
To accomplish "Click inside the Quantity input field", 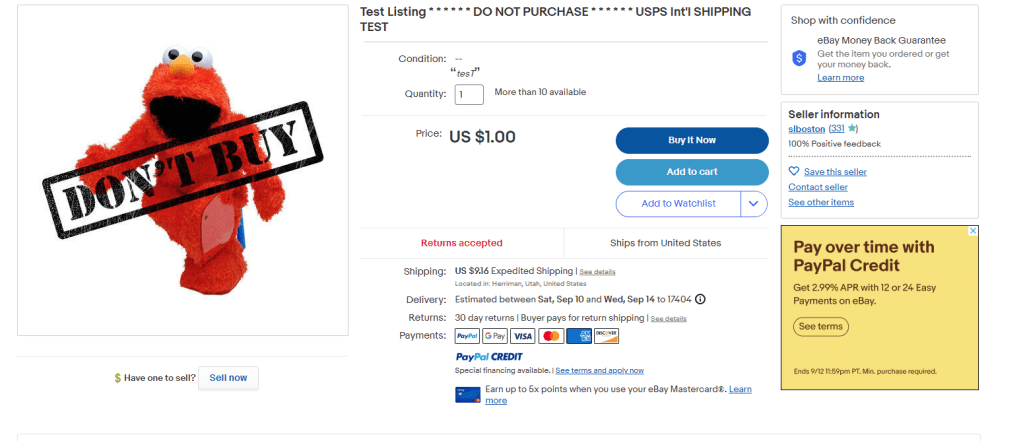I will [x=469, y=94].
